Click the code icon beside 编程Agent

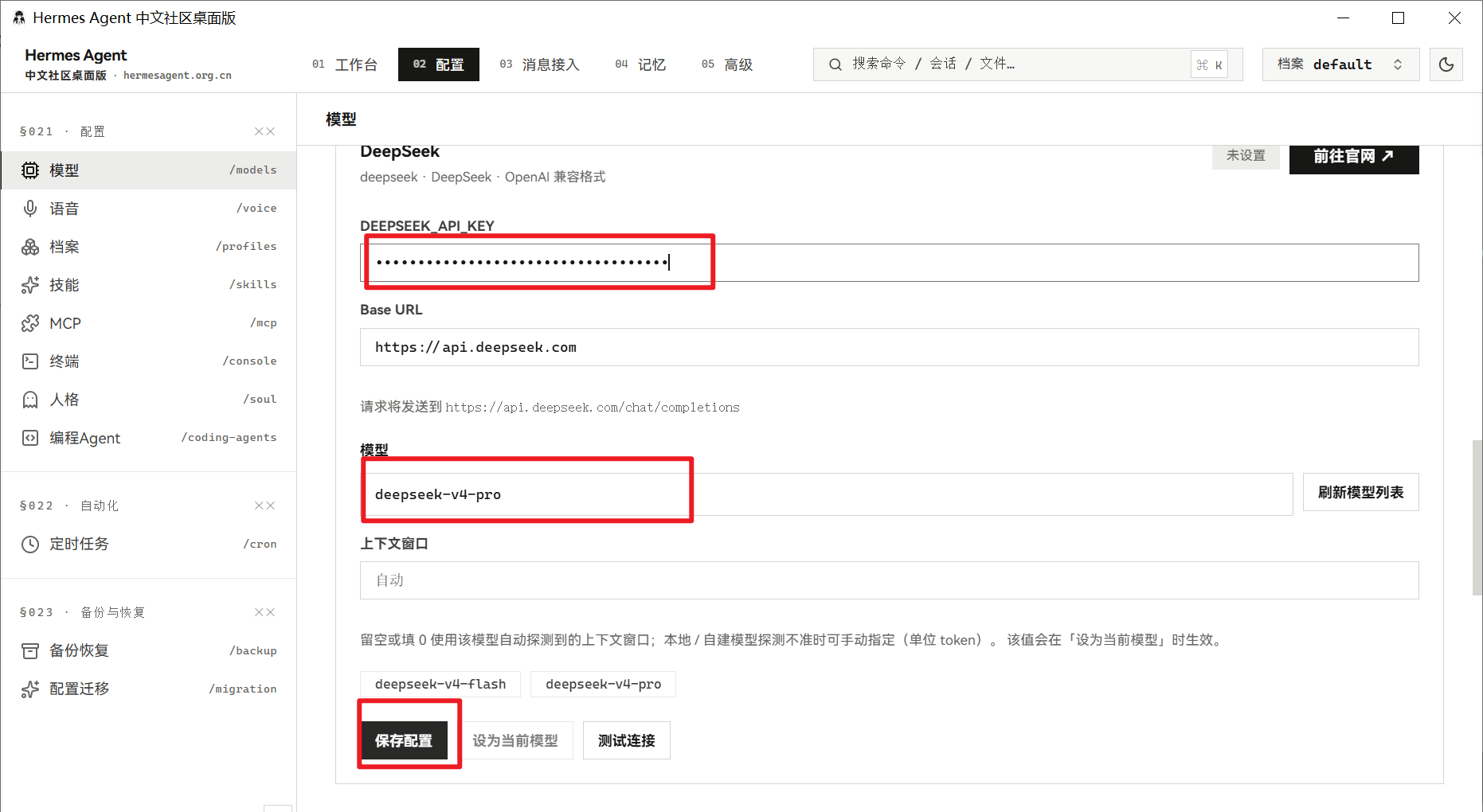(x=30, y=438)
